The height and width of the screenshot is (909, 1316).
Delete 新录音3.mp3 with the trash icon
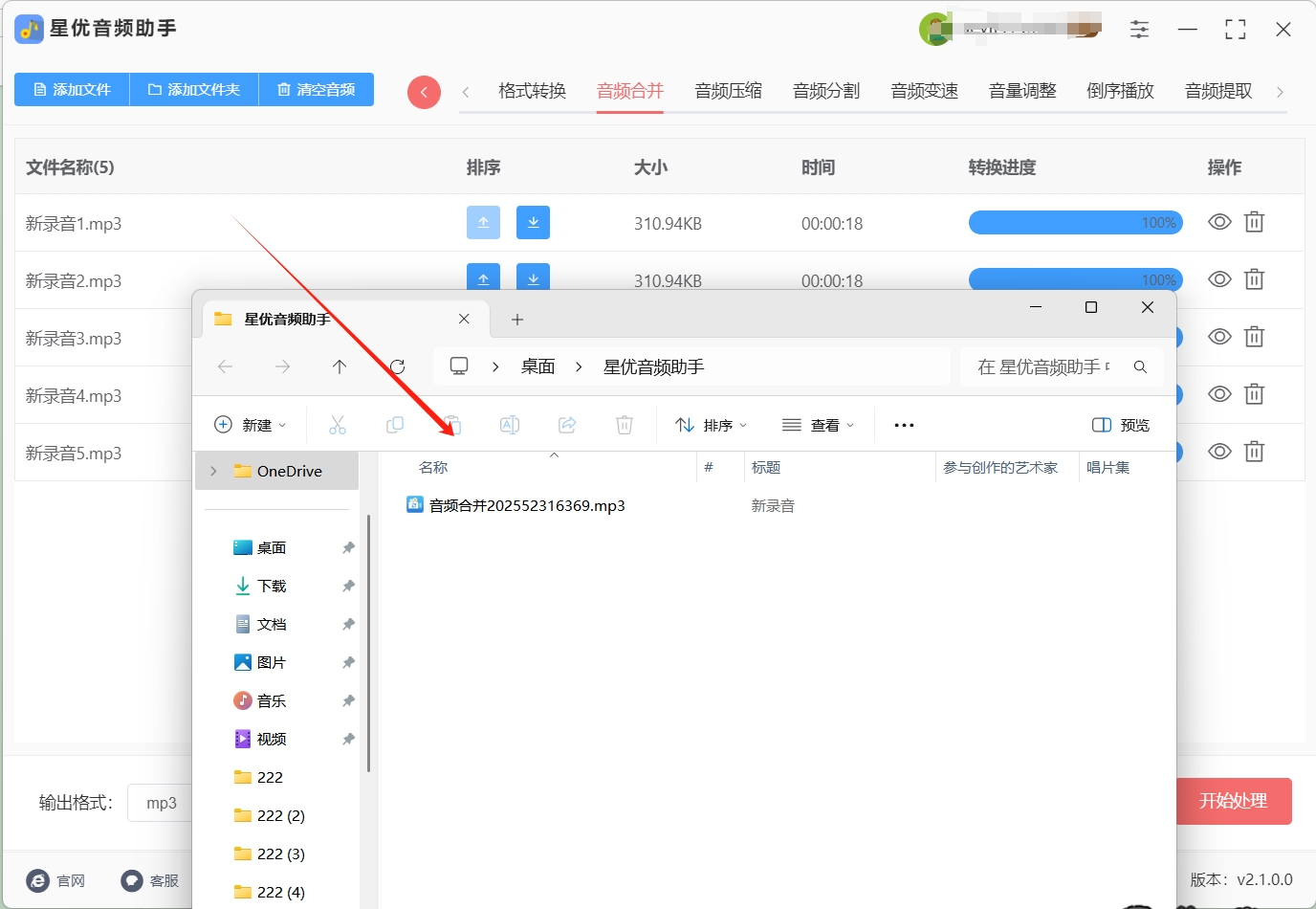pos(1254,337)
